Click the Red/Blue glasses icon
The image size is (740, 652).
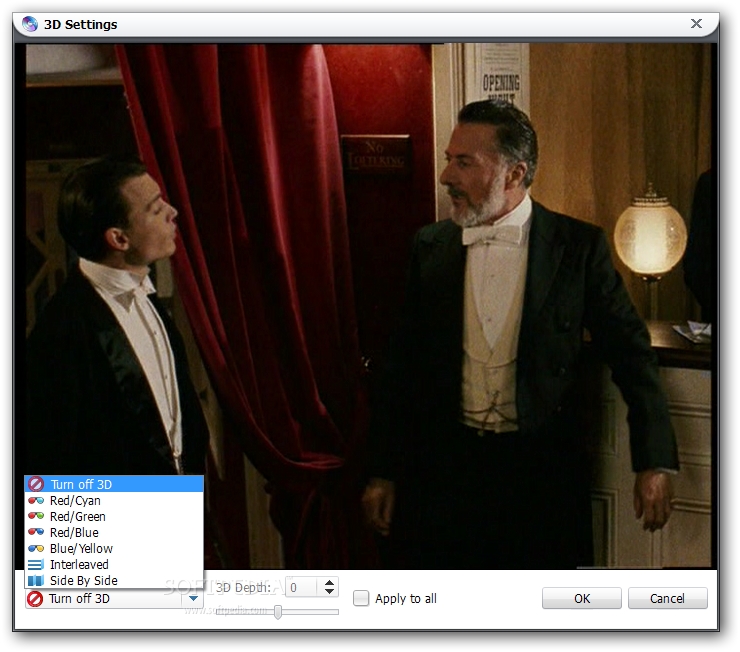pyautogui.click(x=36, y=532)
